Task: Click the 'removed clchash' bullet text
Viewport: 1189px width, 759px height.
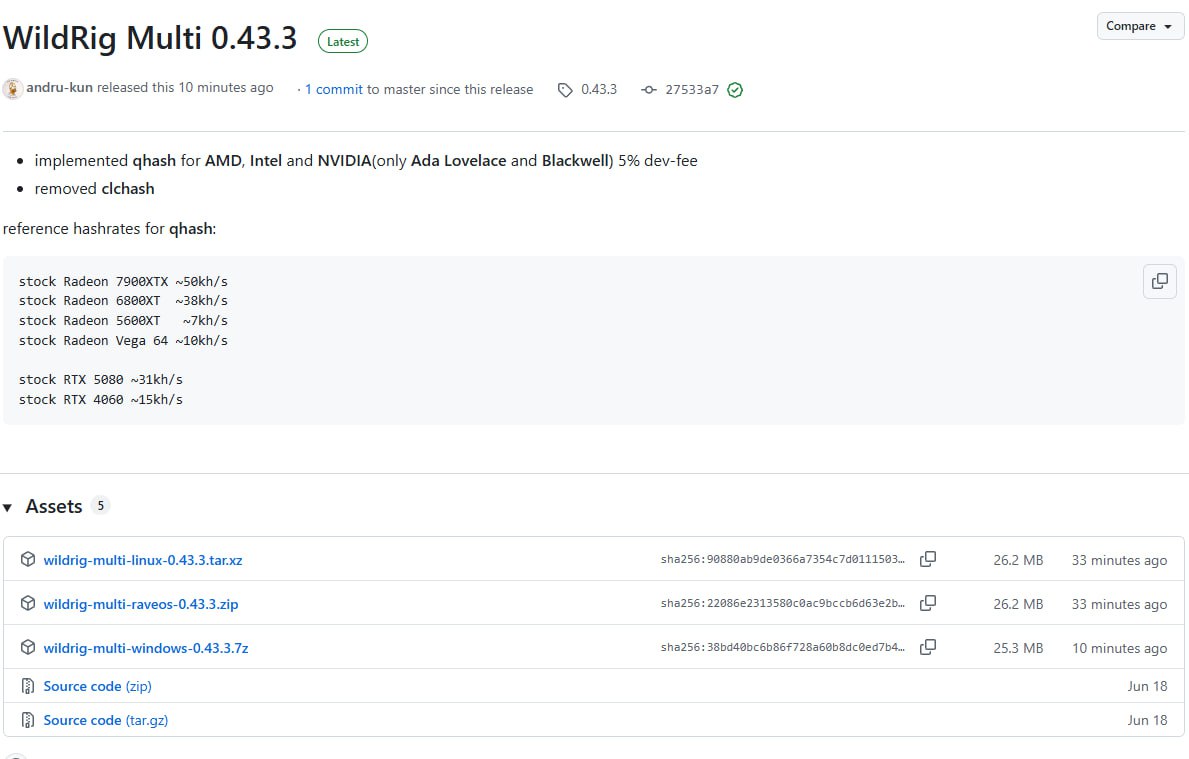Action: click(94, 189)
